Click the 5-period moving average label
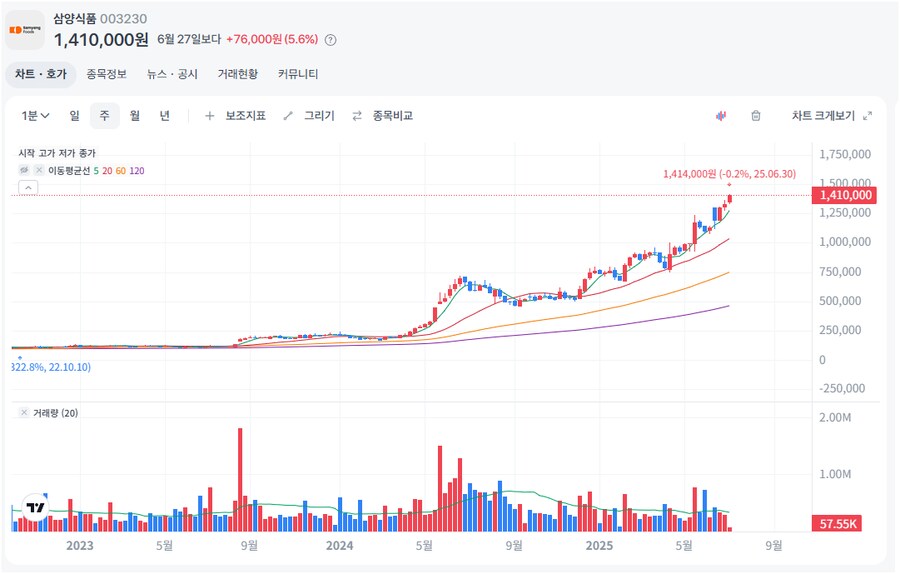The image size is (900, 574). click(96, 171)
